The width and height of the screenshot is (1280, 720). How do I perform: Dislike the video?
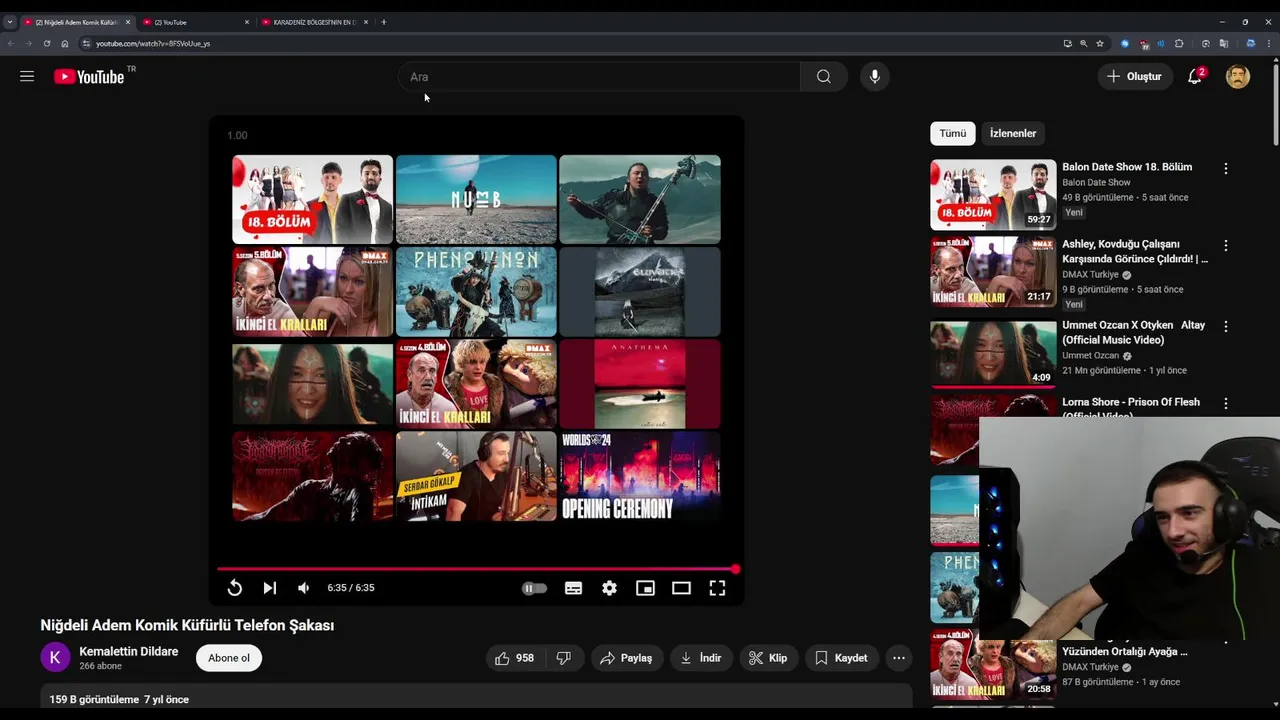[563, 658]
